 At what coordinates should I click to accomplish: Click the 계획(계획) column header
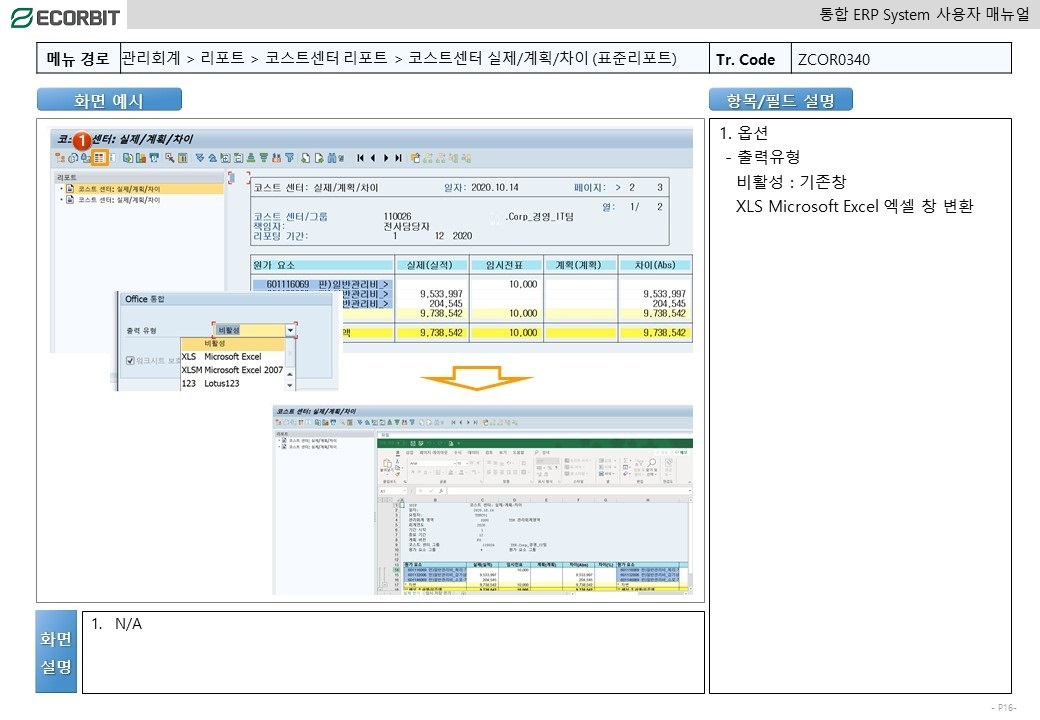pos(578,265)
